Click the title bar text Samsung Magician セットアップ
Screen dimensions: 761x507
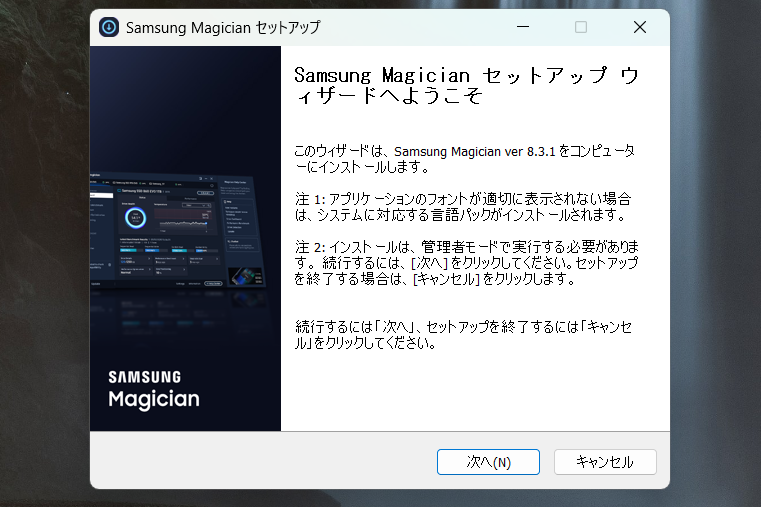(x=223, y=28)
